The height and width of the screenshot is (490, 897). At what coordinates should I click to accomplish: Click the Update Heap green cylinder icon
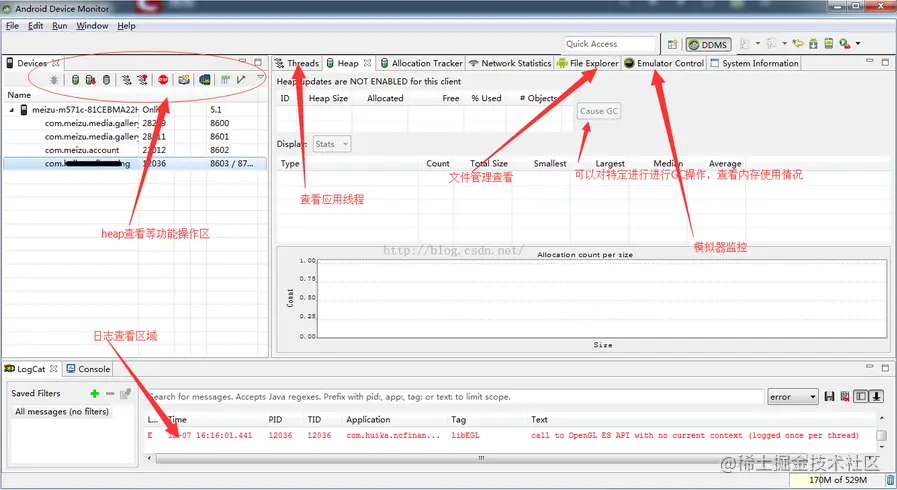[x=75, y=79]
